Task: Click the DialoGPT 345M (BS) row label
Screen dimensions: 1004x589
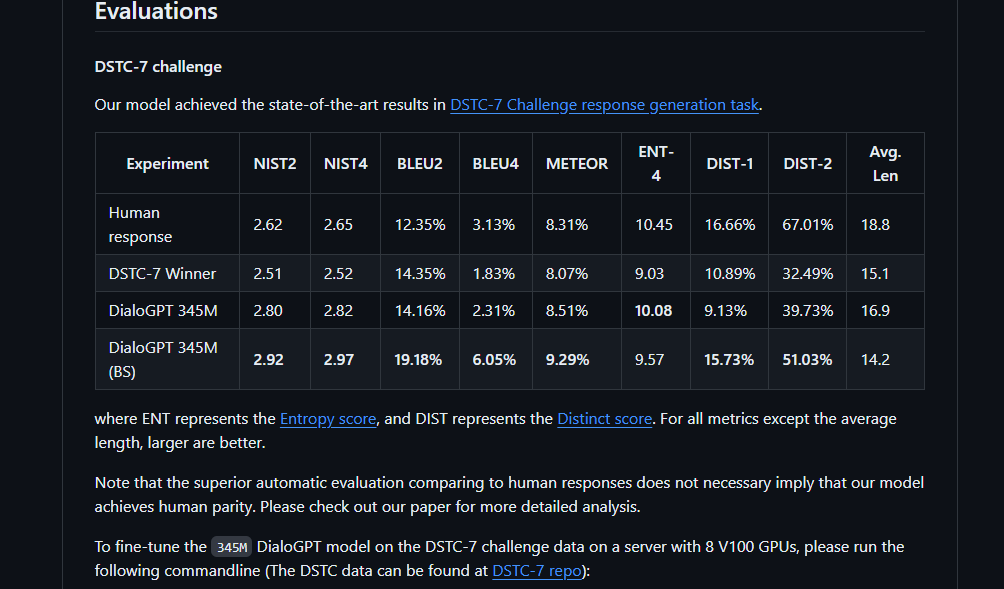Action: (x=163, y=360)
